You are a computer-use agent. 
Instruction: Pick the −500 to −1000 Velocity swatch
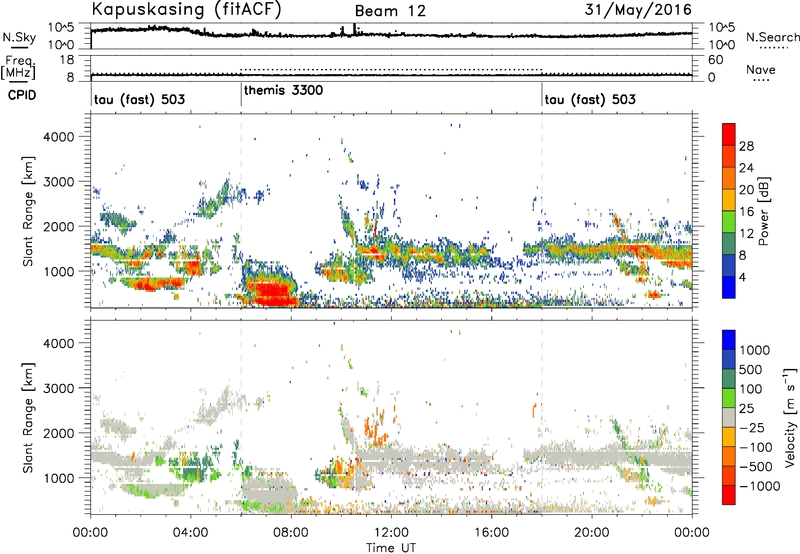[729, 475]
